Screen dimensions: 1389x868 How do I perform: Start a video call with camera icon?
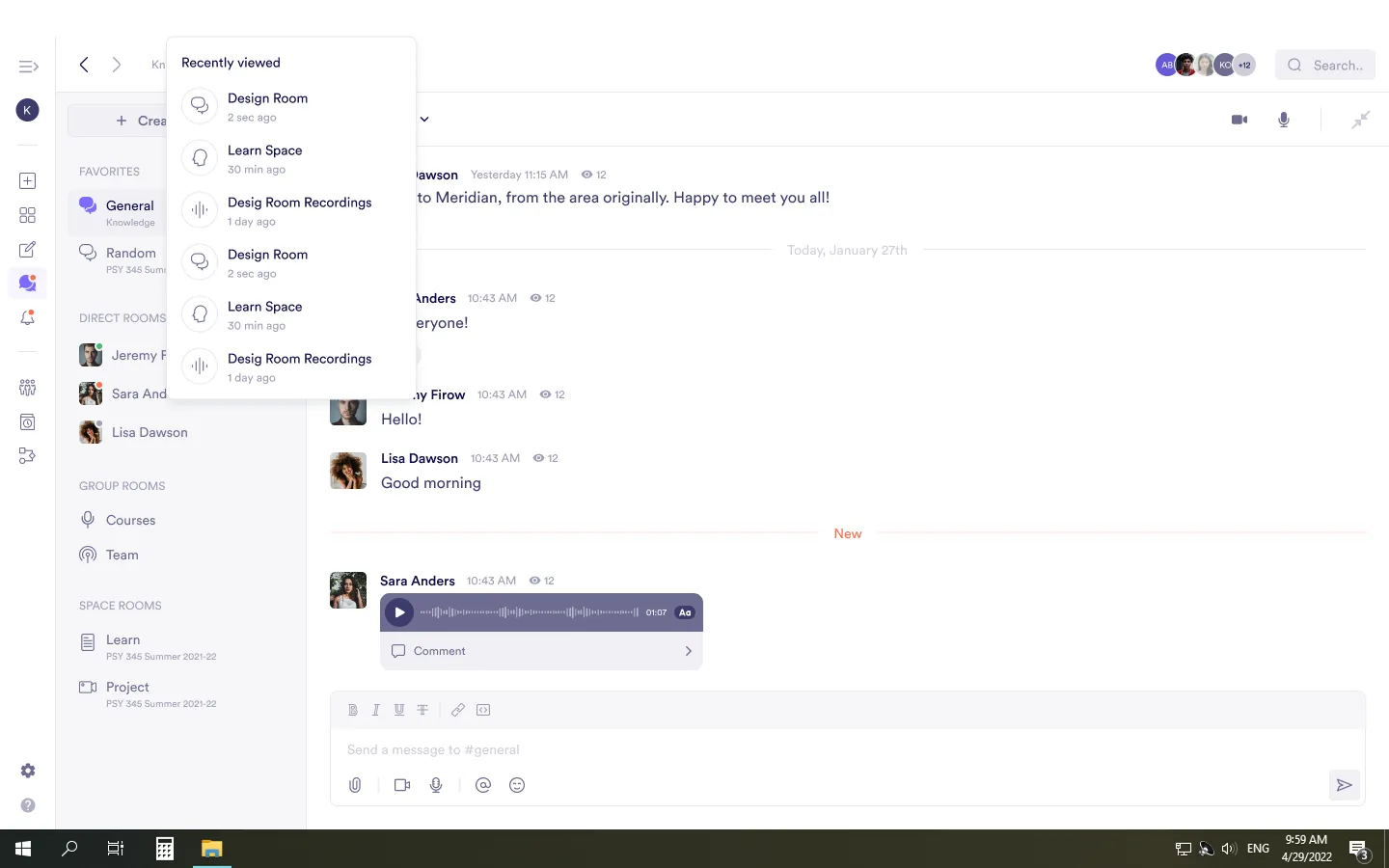point(1239,120)
